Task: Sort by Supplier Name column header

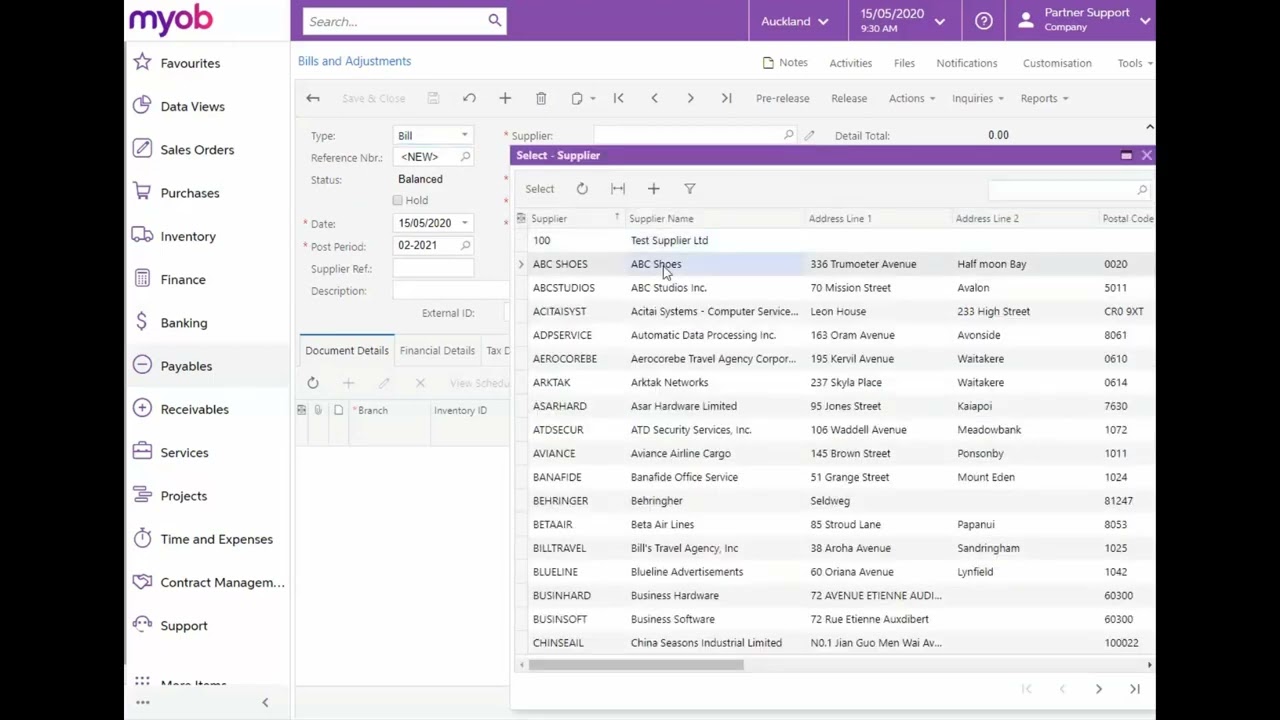Action: tap(661, 218)
